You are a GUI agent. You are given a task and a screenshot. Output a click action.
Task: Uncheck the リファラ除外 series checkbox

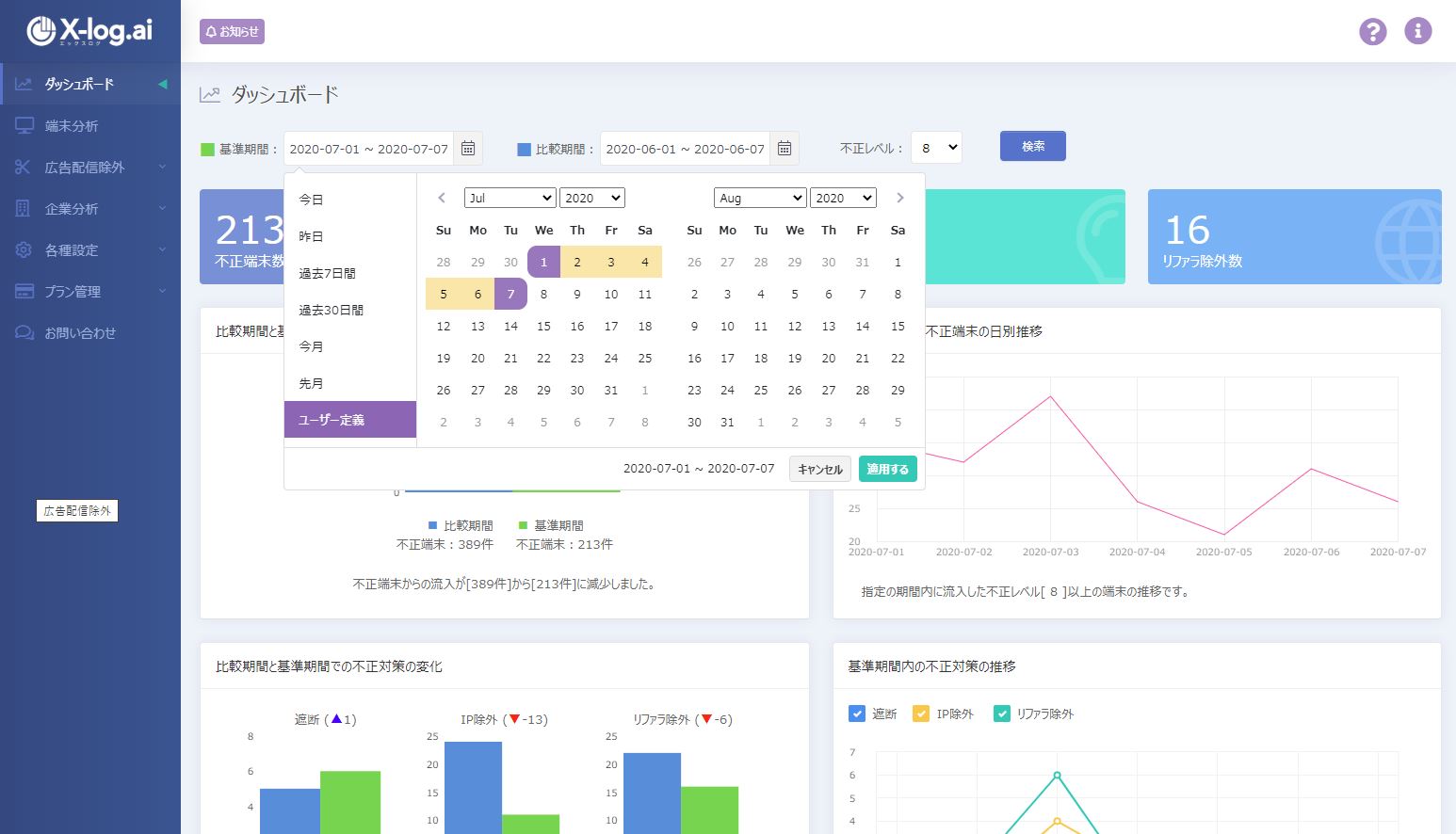[x=1002, y=714]
